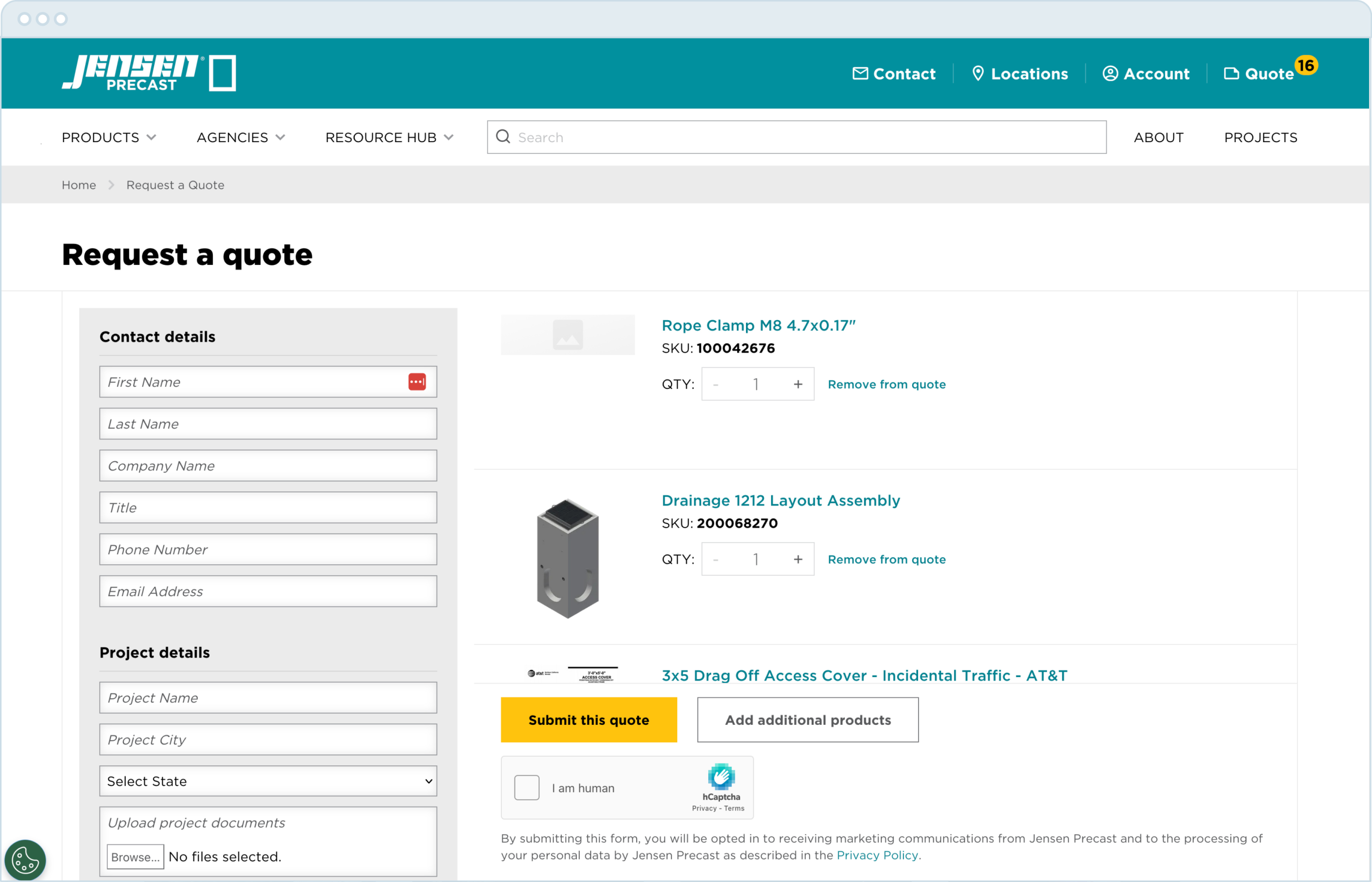Open the Privacy Policy link

(x=877, y=855)
